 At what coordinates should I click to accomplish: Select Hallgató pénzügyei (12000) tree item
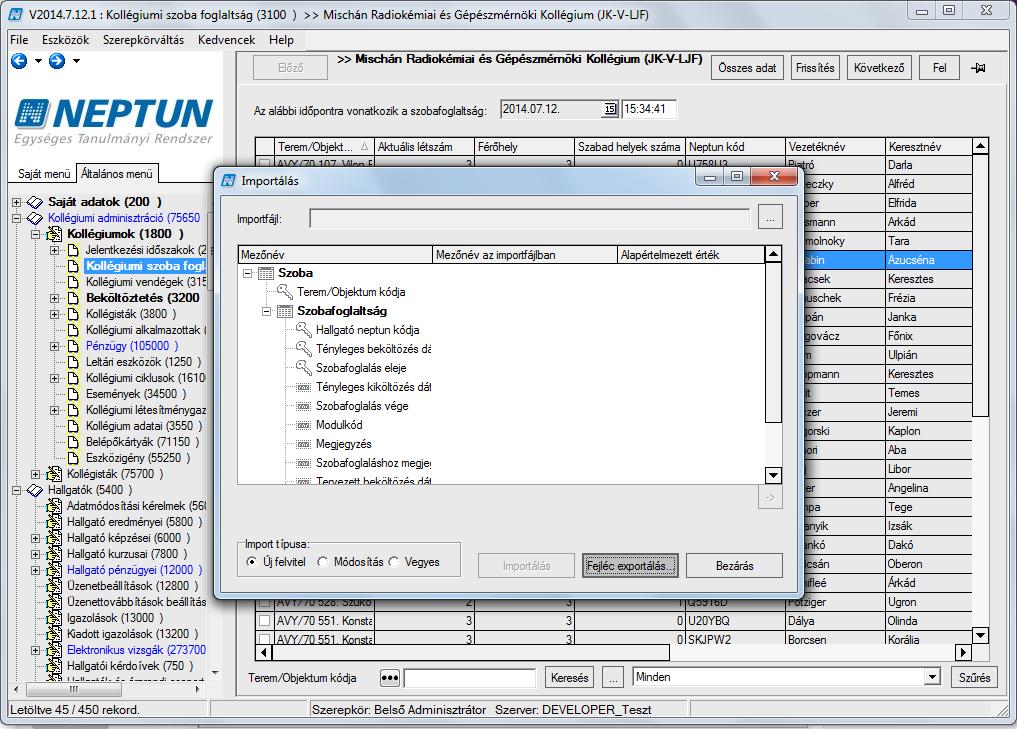point(134,570)
